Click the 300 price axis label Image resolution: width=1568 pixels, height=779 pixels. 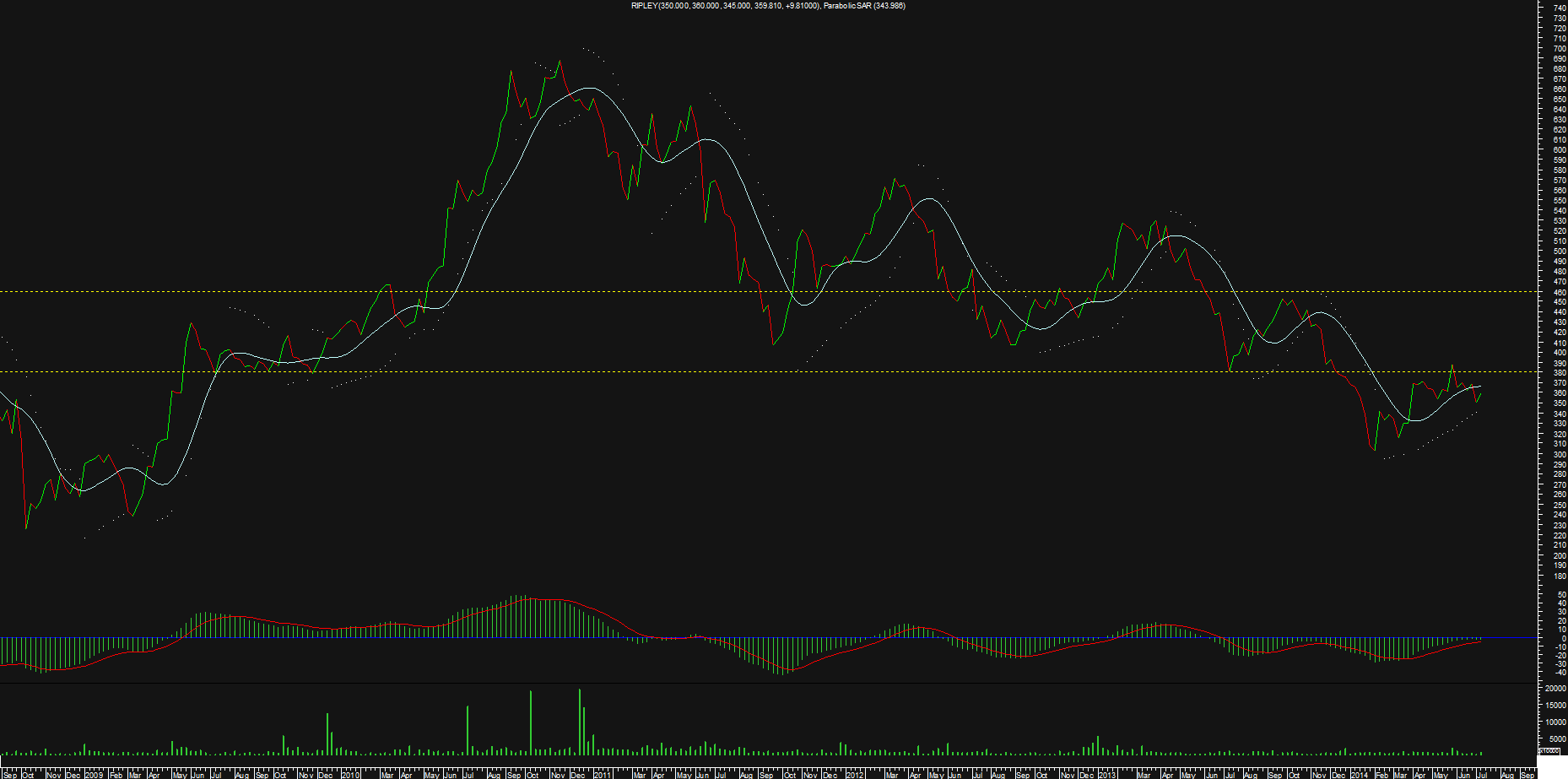point(1560,454)
